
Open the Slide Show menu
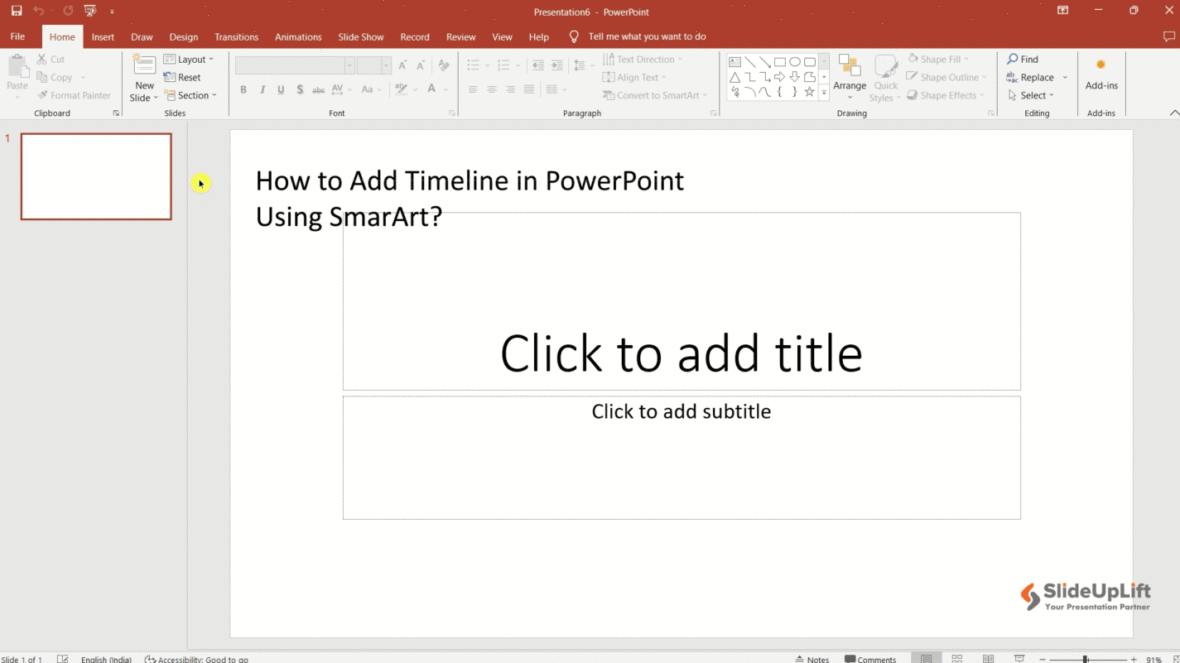click(361, 36)
